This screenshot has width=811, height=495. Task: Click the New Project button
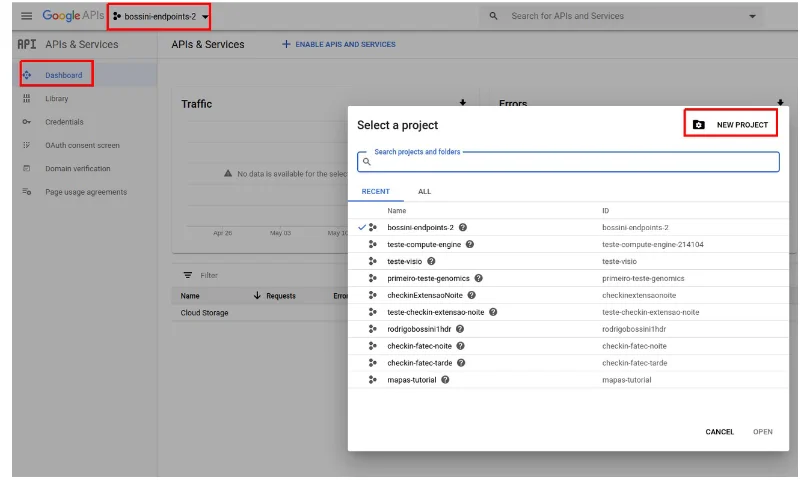click(x=730, y=125)
